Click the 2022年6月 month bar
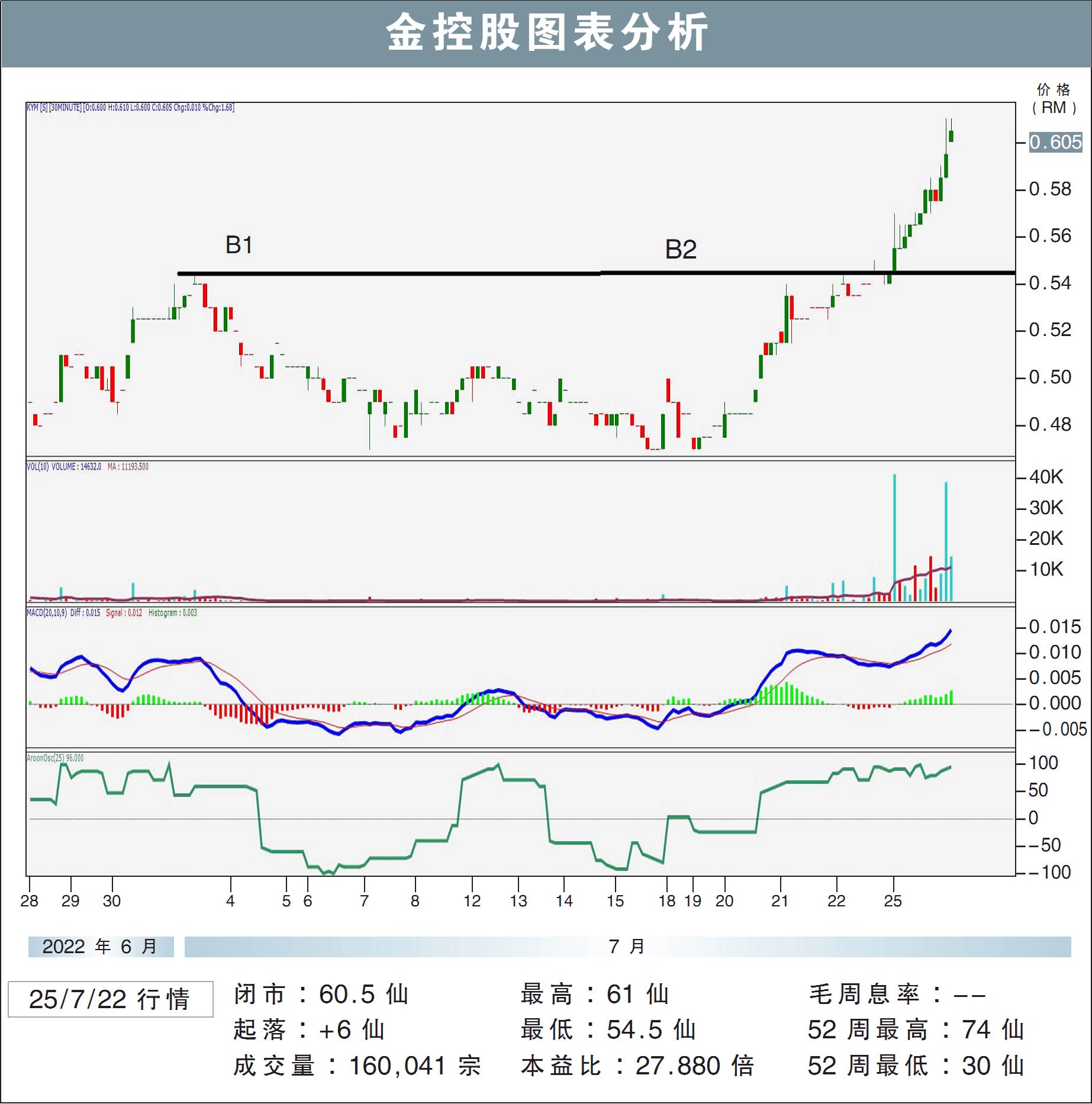Image resolution: width=1092 pixels, height=1104 pixels. click(x=101, y=947)
